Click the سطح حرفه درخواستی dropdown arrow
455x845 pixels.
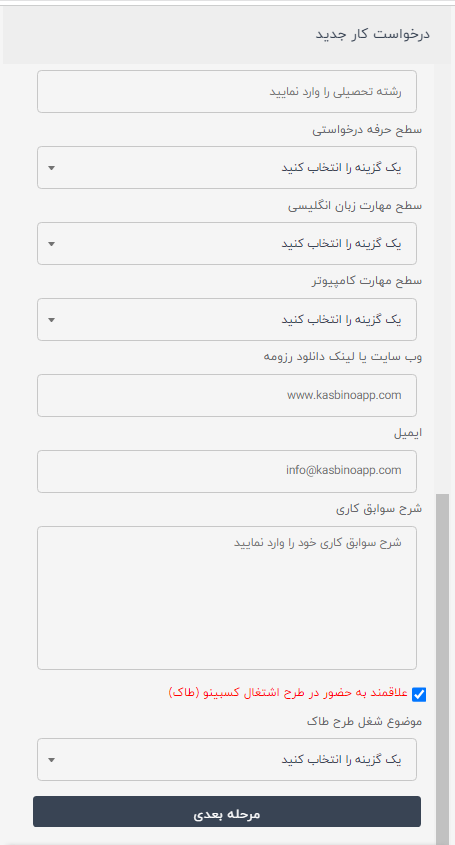(x=51, y=168)
